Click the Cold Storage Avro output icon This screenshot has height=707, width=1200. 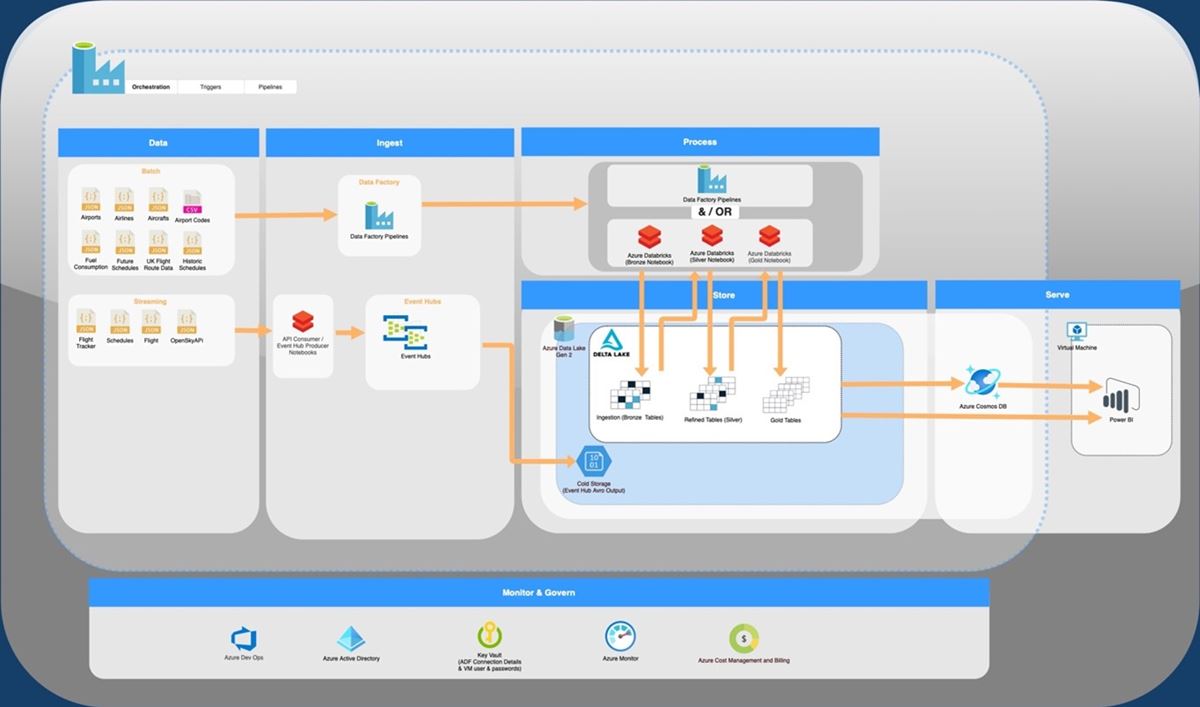(594, 462)
